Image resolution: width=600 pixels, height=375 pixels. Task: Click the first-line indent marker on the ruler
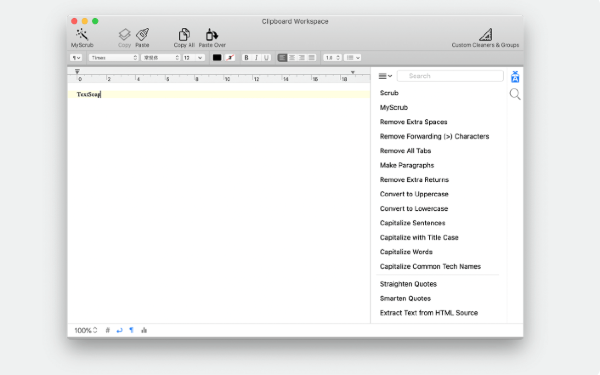pyautogui.click(x=77, y=71)
